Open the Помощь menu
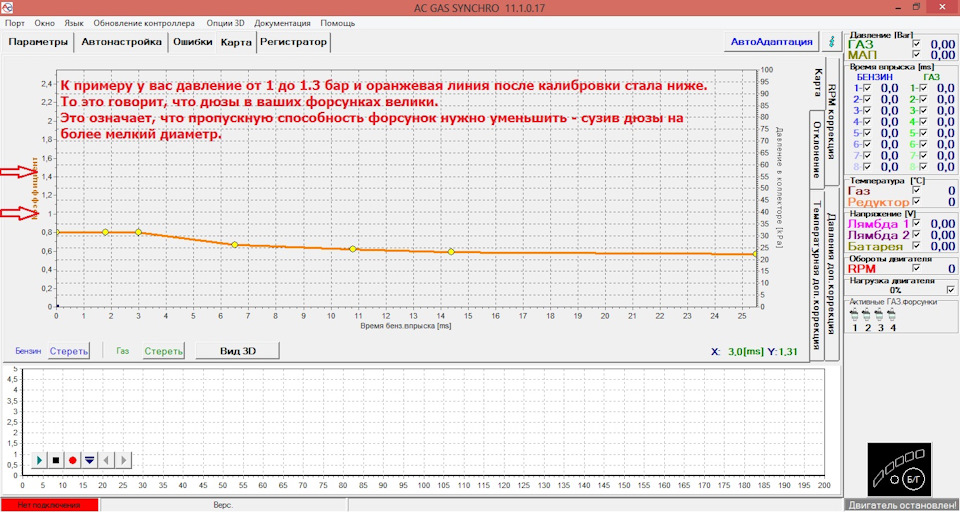 tap(337, 23)
